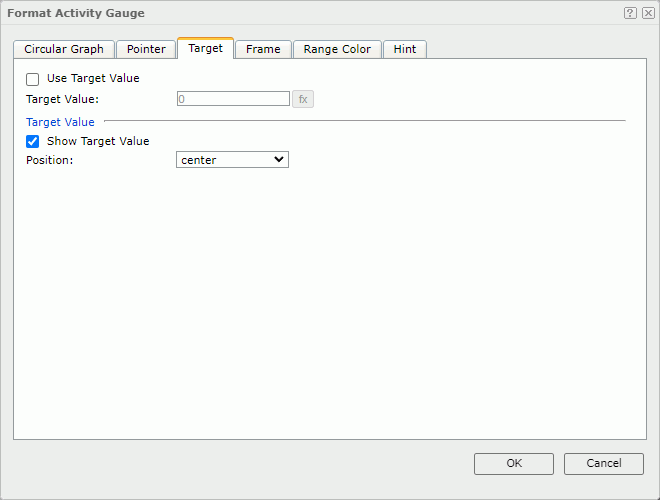Select the Target tab
The image size is (660, 500).
(205, 48)
